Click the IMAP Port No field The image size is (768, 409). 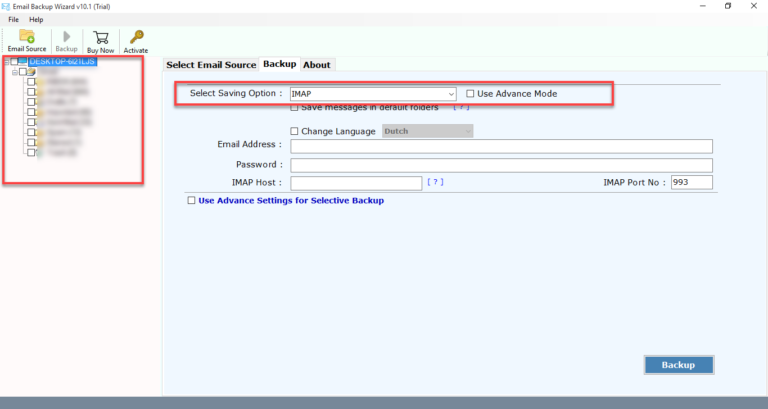pos(691,183)
